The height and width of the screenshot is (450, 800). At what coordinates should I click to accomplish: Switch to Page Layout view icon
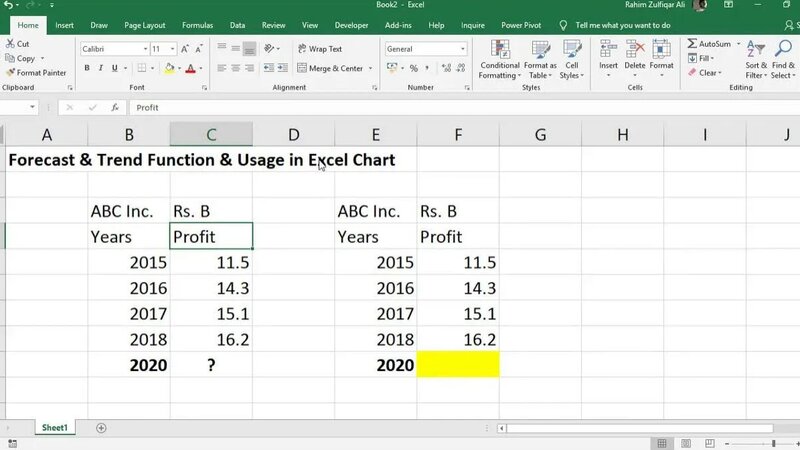click(x=686, y=443)
